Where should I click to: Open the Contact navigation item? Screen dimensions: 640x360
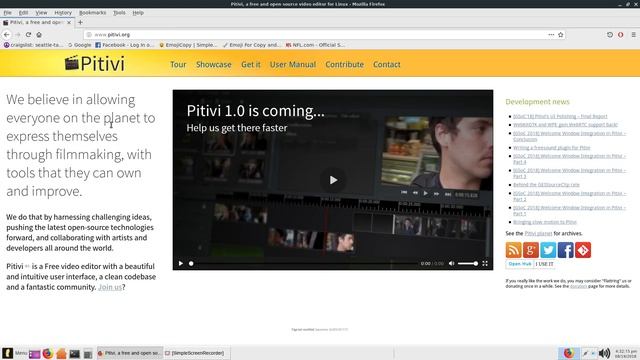tap(387, 64)
